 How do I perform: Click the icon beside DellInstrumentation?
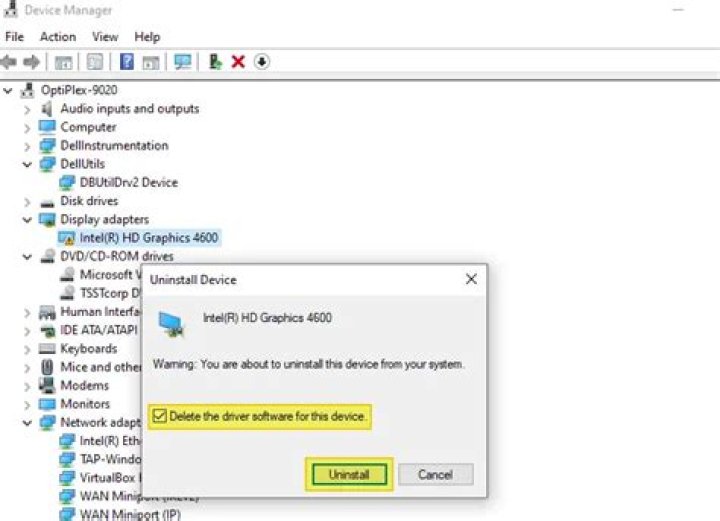[x=47, y=146]
